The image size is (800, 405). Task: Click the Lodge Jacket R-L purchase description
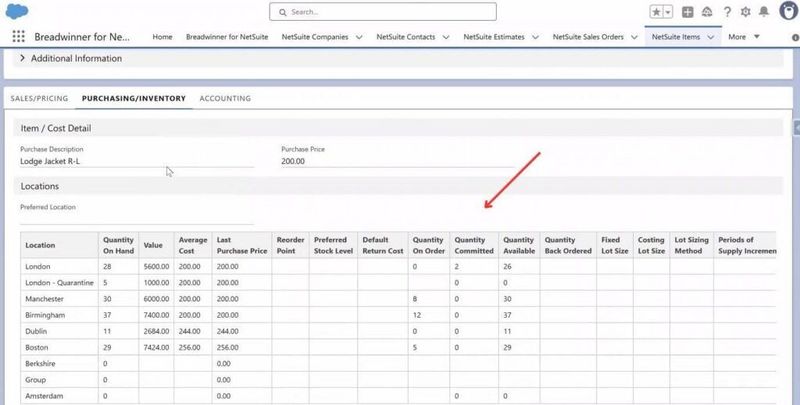pyautogui.click(x=50, y=161)
